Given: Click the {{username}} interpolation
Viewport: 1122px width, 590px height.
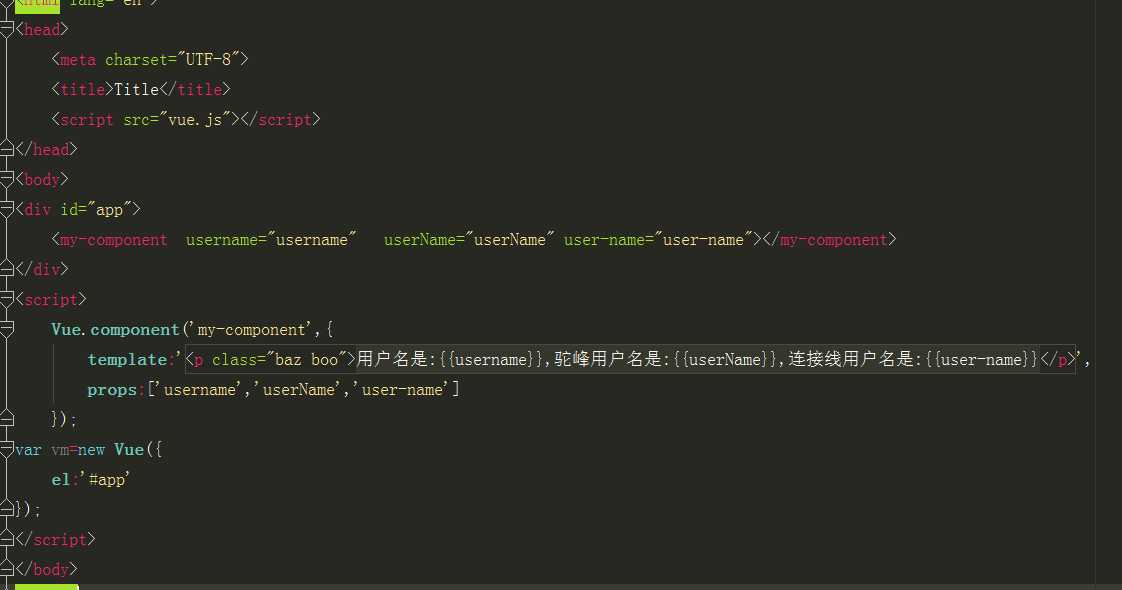Looking at the screenshot, I should tap(492, 360).
